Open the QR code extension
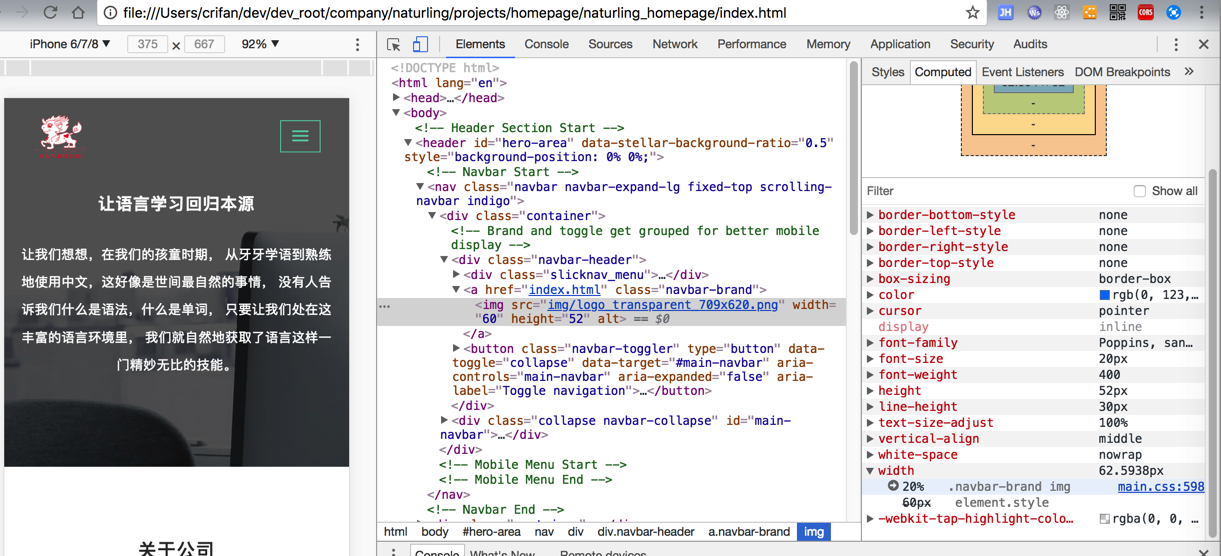1221x556 pixels. pyautogui.click(x=1117, y=13)
